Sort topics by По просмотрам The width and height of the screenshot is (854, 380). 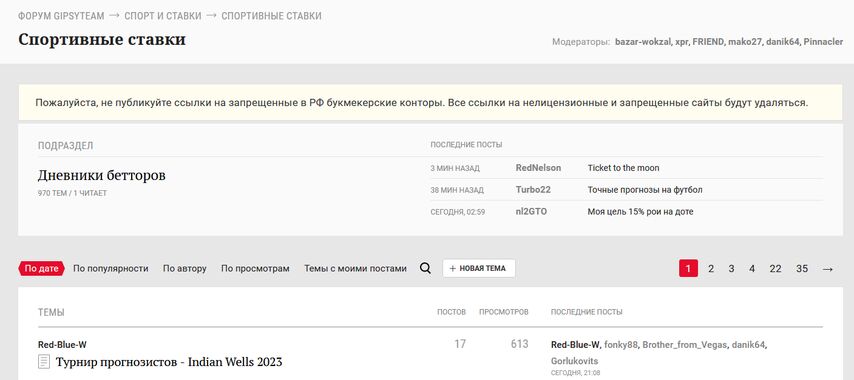click(255, 268)
